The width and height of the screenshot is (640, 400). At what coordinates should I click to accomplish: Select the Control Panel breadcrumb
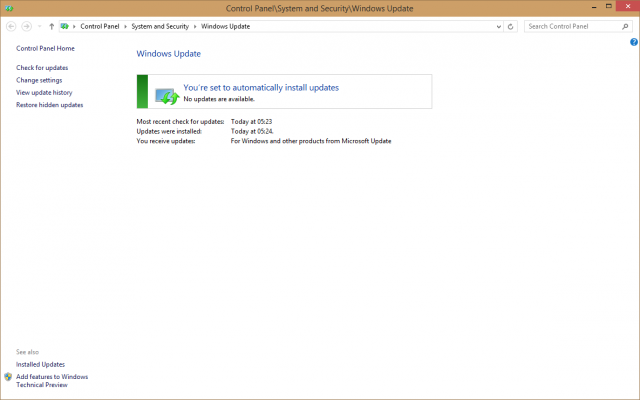coord(100,26)
